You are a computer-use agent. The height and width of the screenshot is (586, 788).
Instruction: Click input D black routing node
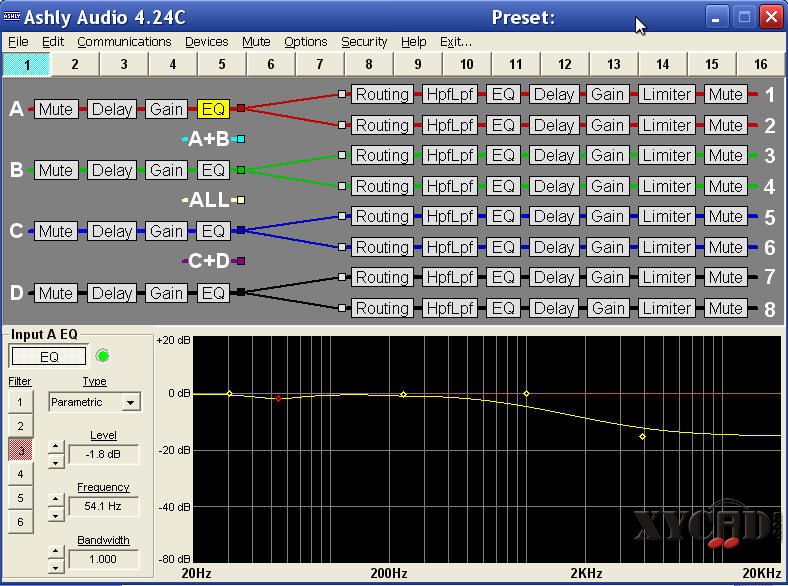[241, 292]
